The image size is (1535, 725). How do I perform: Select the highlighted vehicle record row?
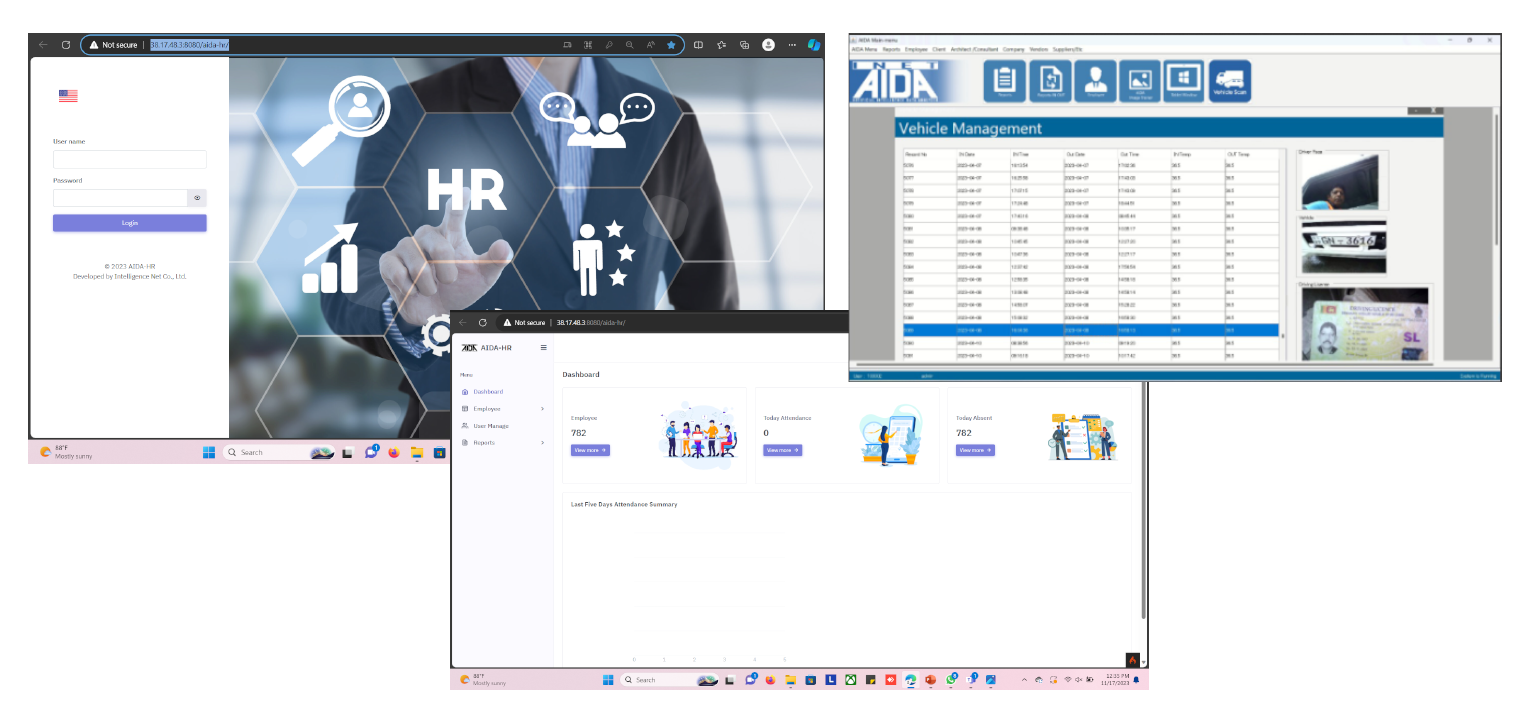coord(1070,330)
